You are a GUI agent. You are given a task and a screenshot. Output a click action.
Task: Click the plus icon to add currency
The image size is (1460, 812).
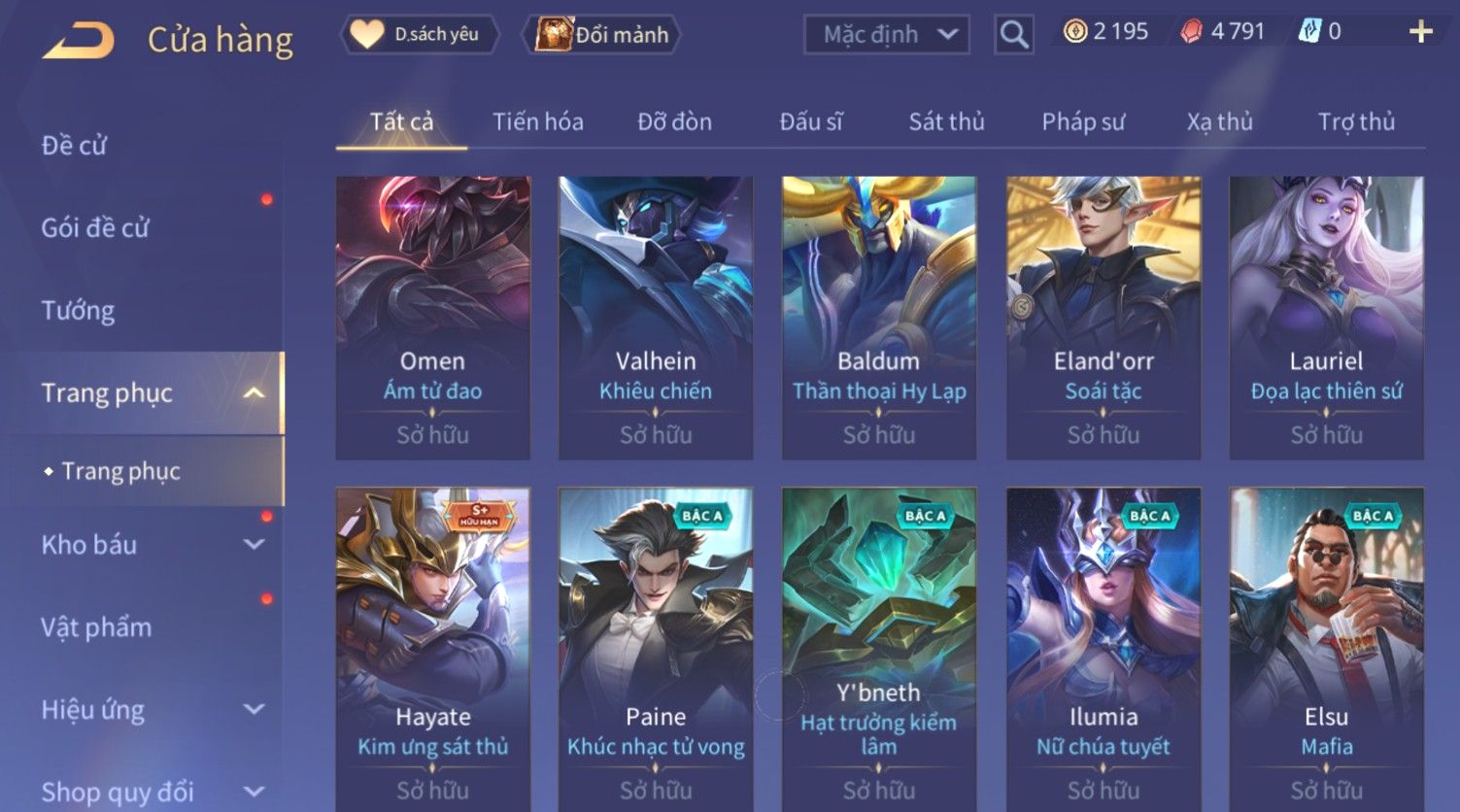(x=1420, y=32)
